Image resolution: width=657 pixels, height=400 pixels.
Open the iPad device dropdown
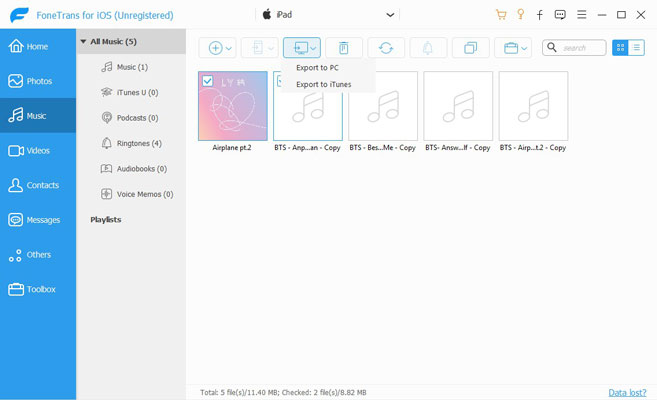pyautogui.click(x=328, y=15)
